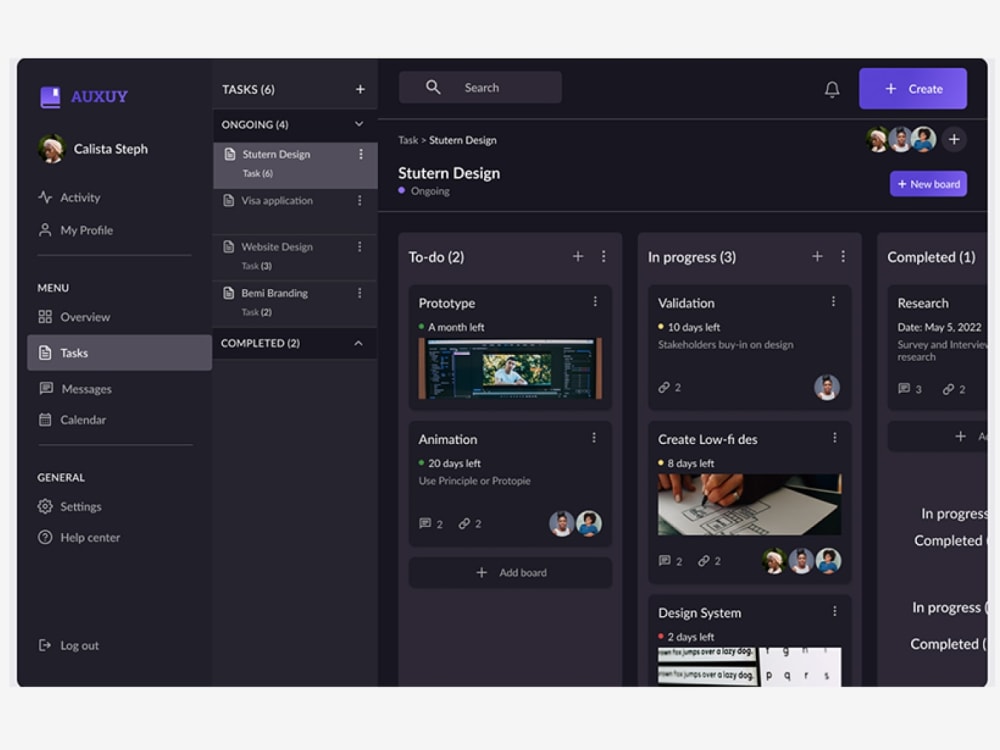1000x750 pixels.
Task: Open comments on the Animation card
Action: coord(430,524)
